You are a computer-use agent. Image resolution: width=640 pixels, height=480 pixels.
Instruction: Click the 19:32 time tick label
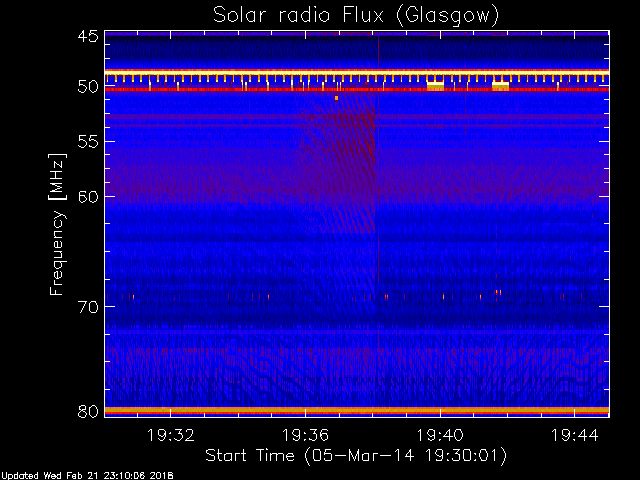click(x=171, y=435)
